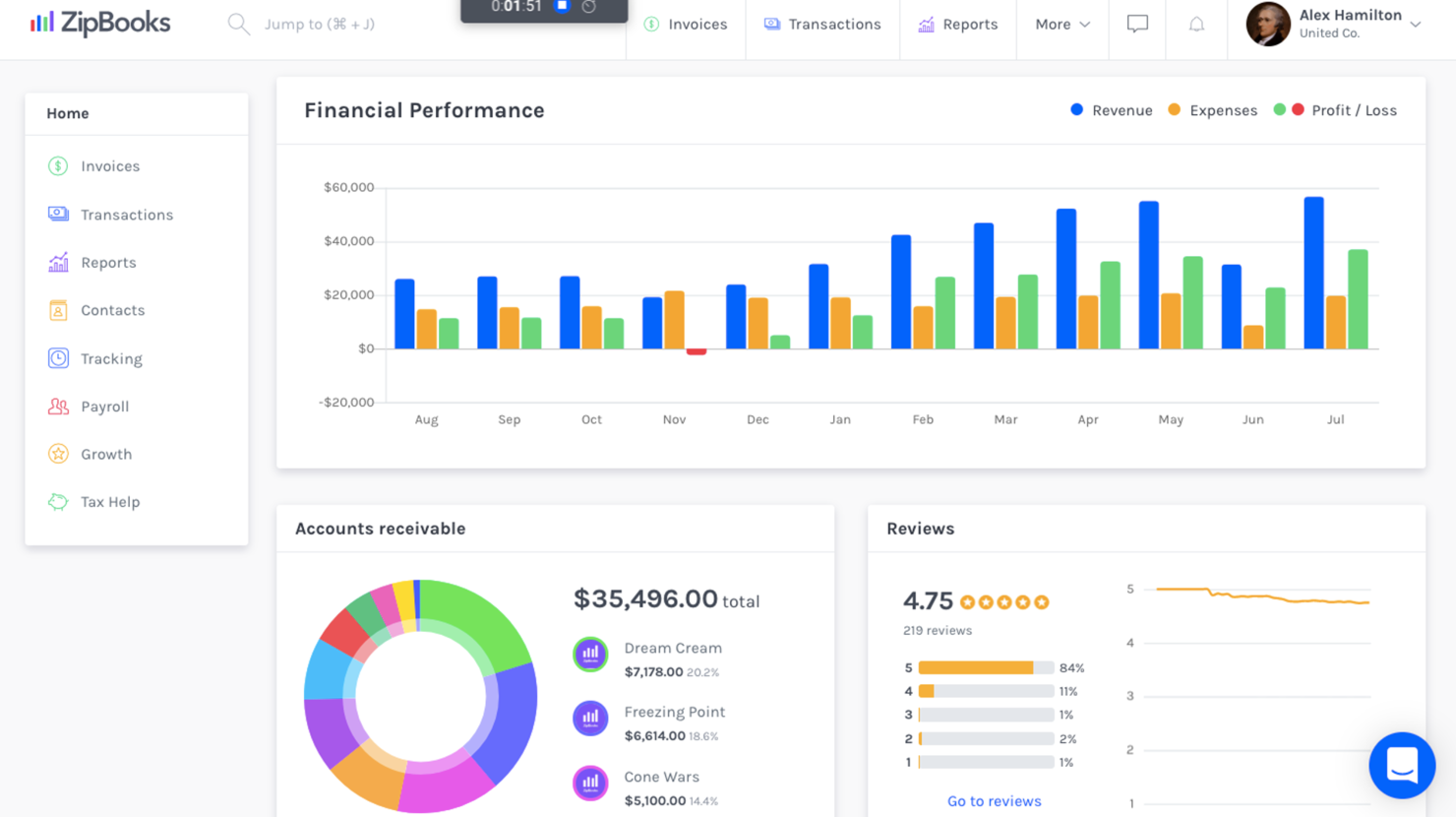Click the five-star rating icons
Screen dimensions: 1456x817
1004,601
